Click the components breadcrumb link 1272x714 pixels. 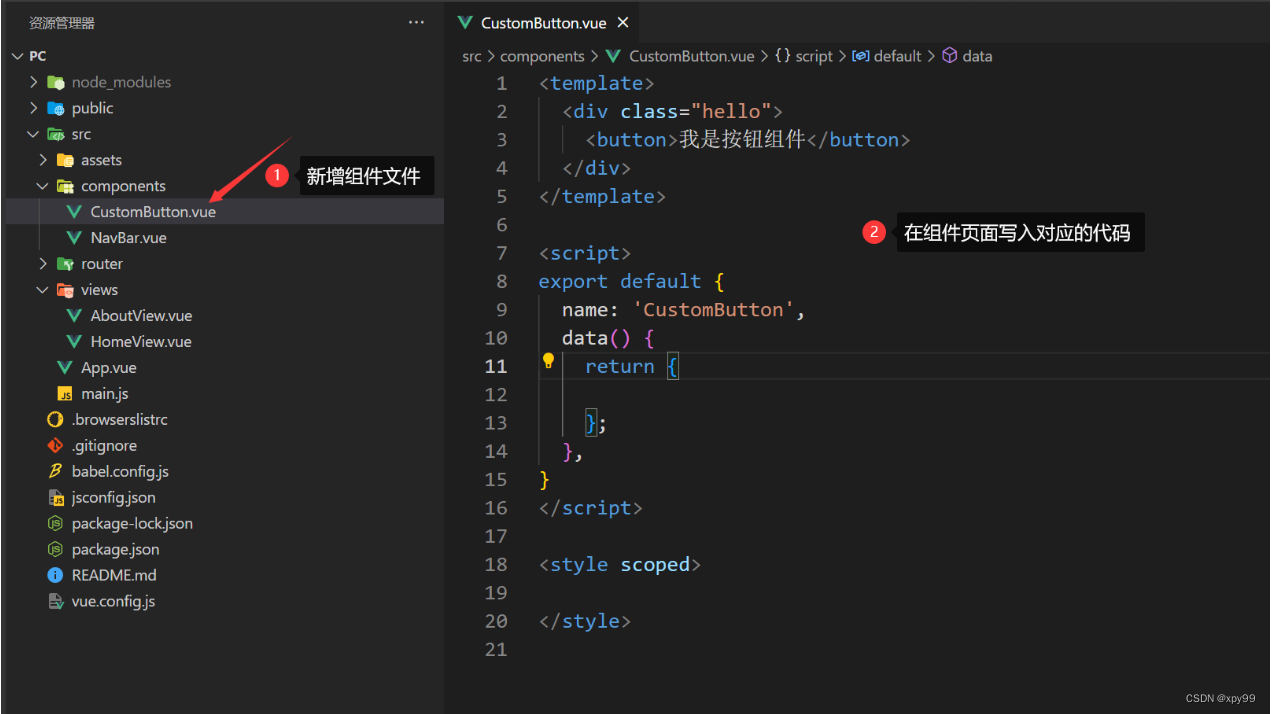tap(543, 56)
